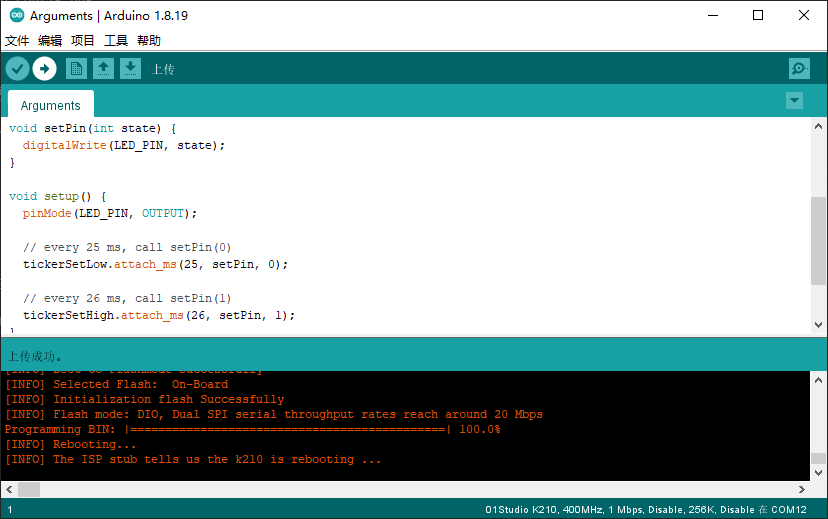Screen dimensions: 828x519
Task: Close the Arduino window
Action: click(x=804, y=15)
